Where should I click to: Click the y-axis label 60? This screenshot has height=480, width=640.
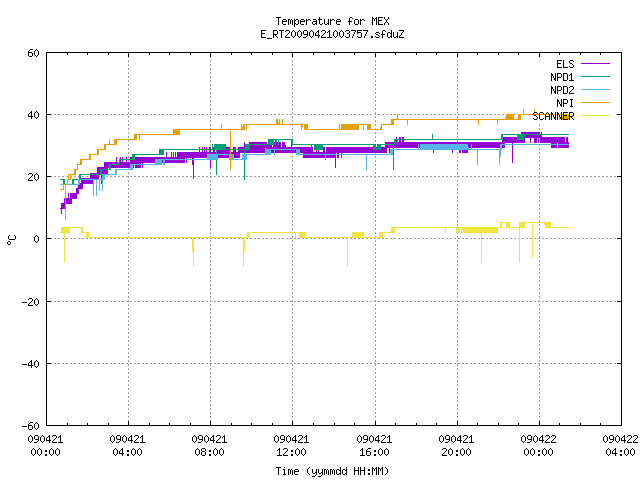(x=33, y=53)
